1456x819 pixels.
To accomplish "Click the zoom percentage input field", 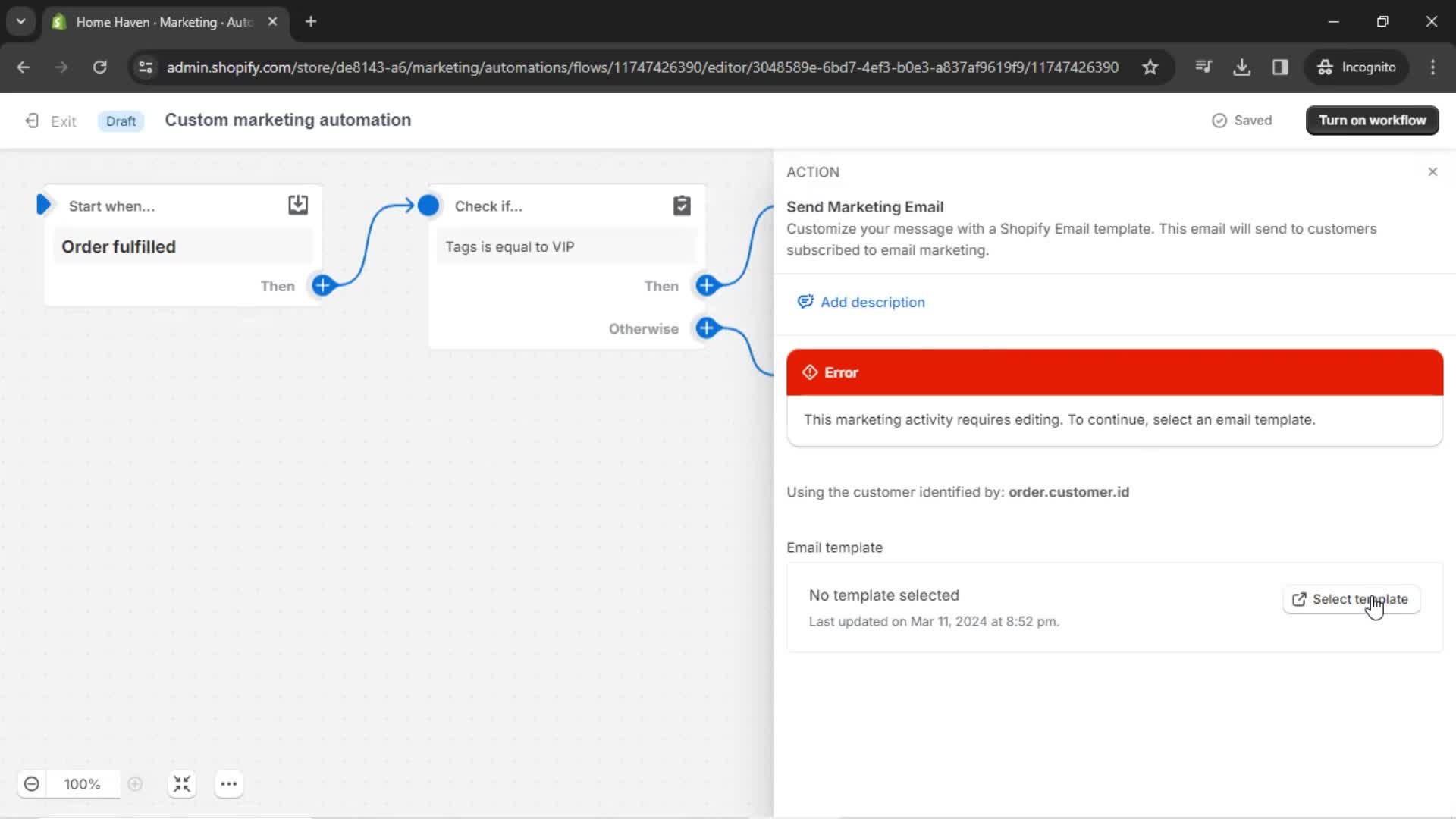I will click(x=82, y=784).
